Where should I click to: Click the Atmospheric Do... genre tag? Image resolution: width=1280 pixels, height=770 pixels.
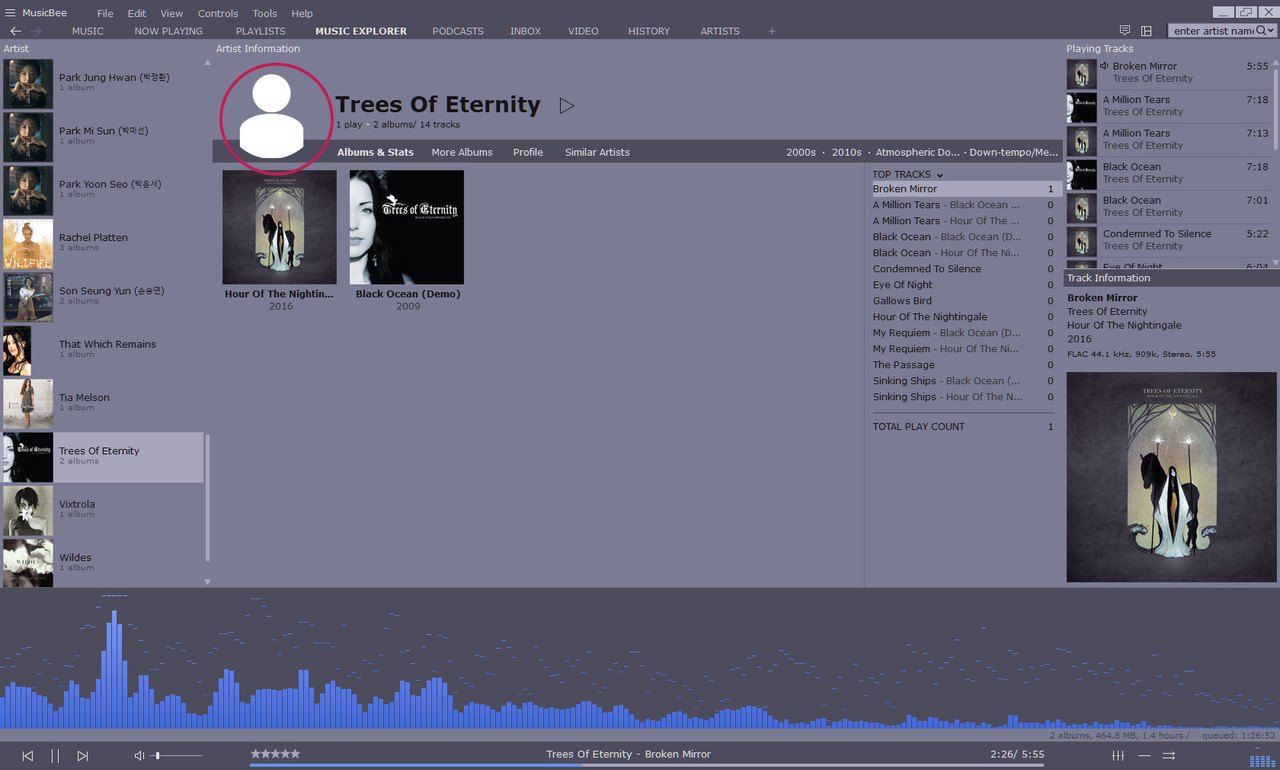click(x=918, y=152)
